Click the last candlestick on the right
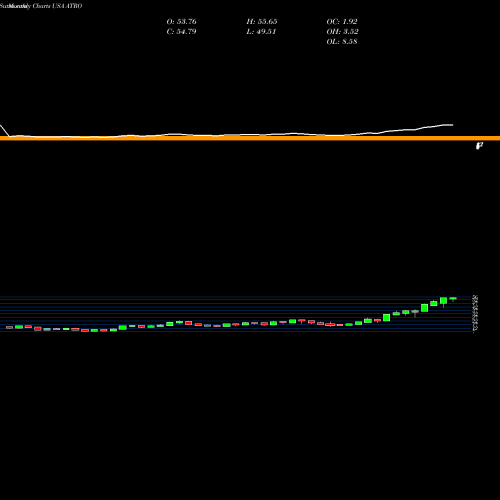The height and width of the screenshot is (500, 500). click(x=453, y=299)
